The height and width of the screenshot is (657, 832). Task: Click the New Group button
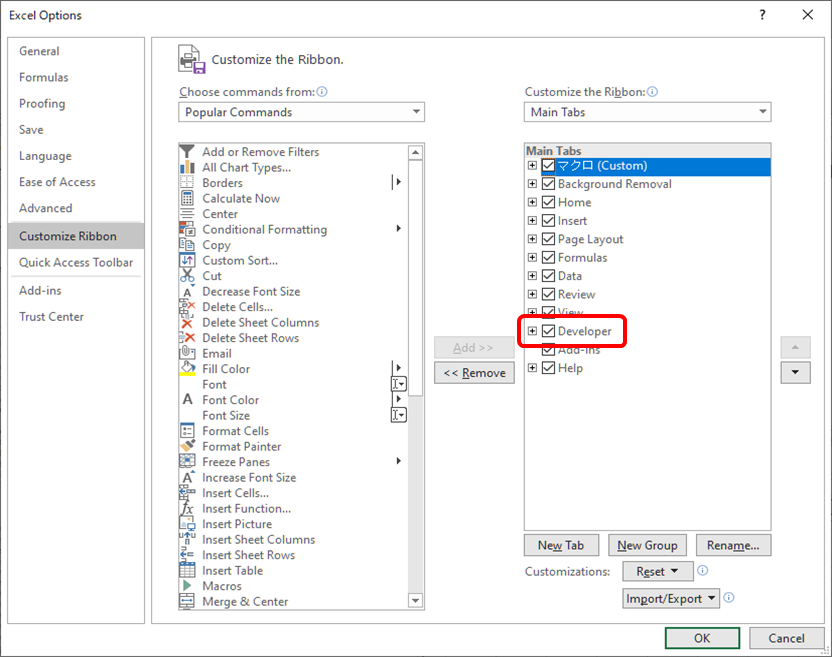tap(647, 546)
